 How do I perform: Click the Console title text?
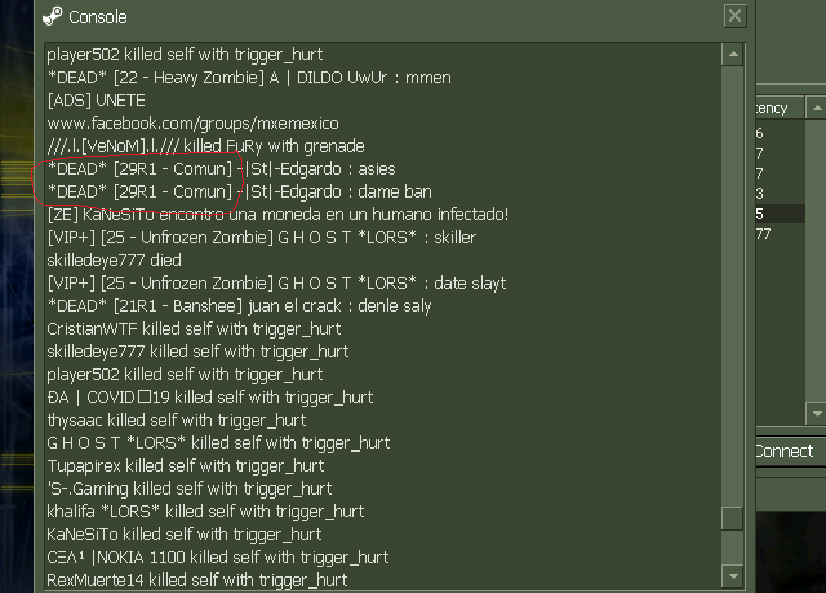point(98,17)
